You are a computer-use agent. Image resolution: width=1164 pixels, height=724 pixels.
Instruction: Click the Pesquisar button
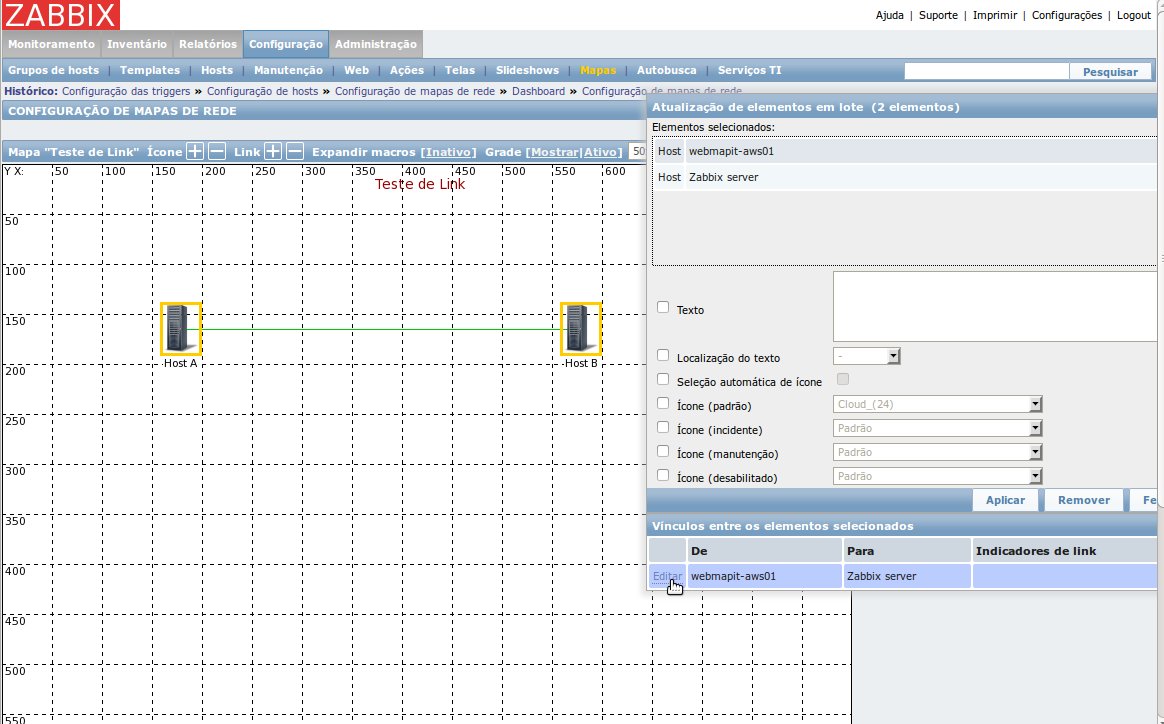point(1110,71)
